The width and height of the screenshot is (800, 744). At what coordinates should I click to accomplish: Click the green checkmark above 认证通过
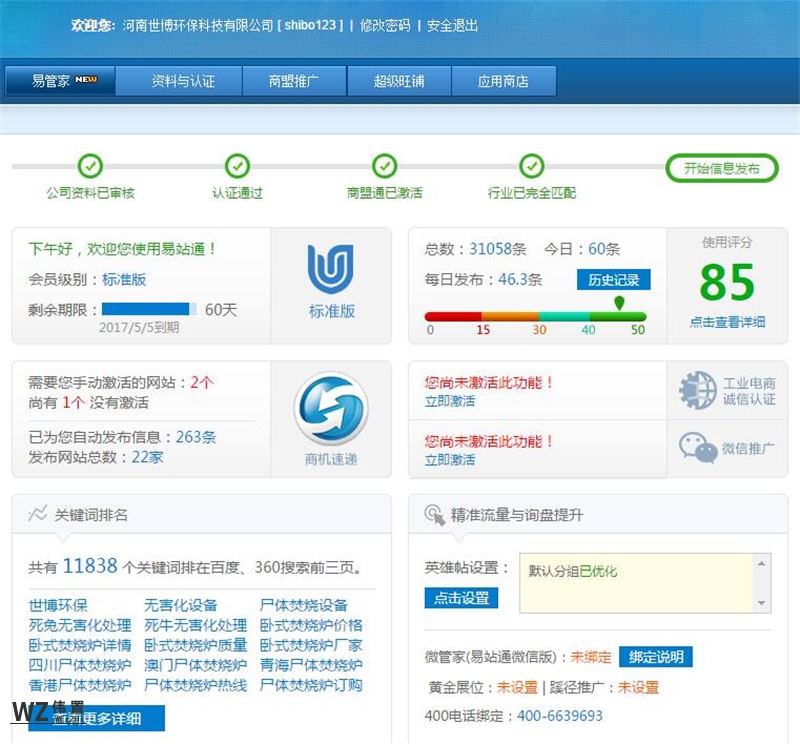[x=237, y=165]
